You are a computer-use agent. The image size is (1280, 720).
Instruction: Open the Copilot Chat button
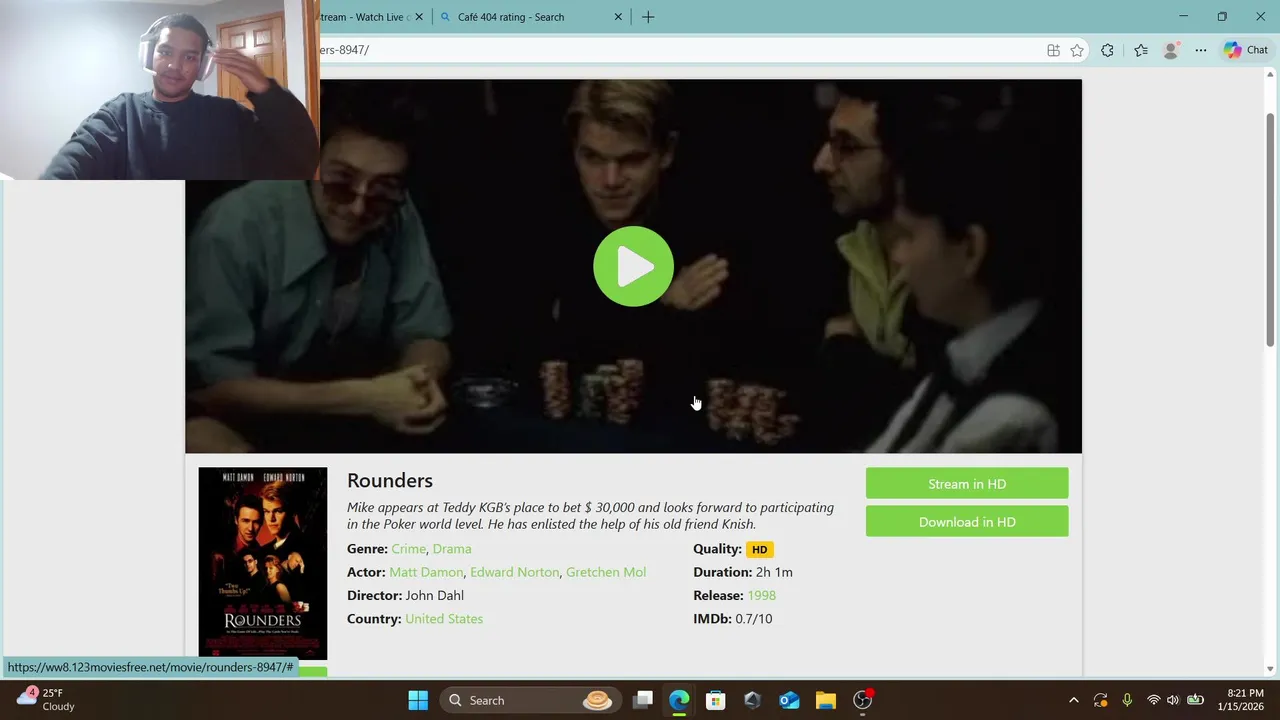click(x=1246, y=50)
